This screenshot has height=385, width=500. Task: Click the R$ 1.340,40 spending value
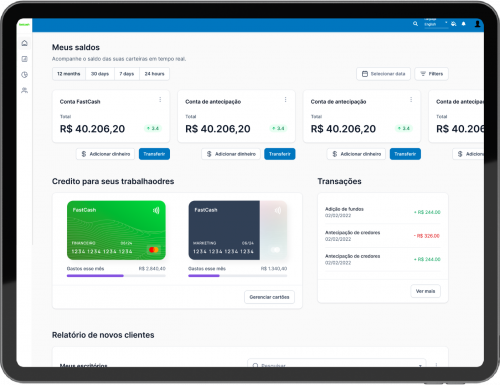click(x=274, y=268)
